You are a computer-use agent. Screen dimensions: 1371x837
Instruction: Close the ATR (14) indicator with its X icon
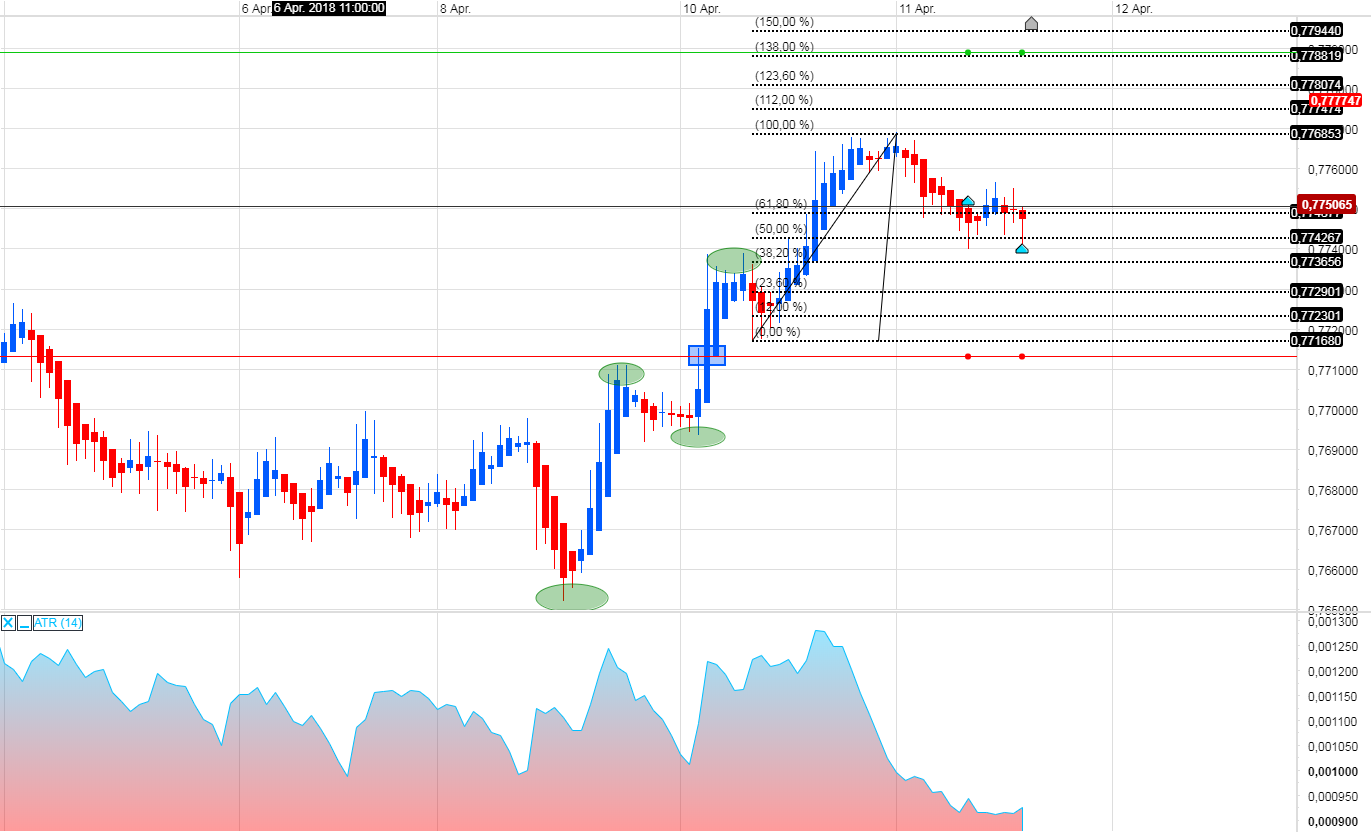7,623
